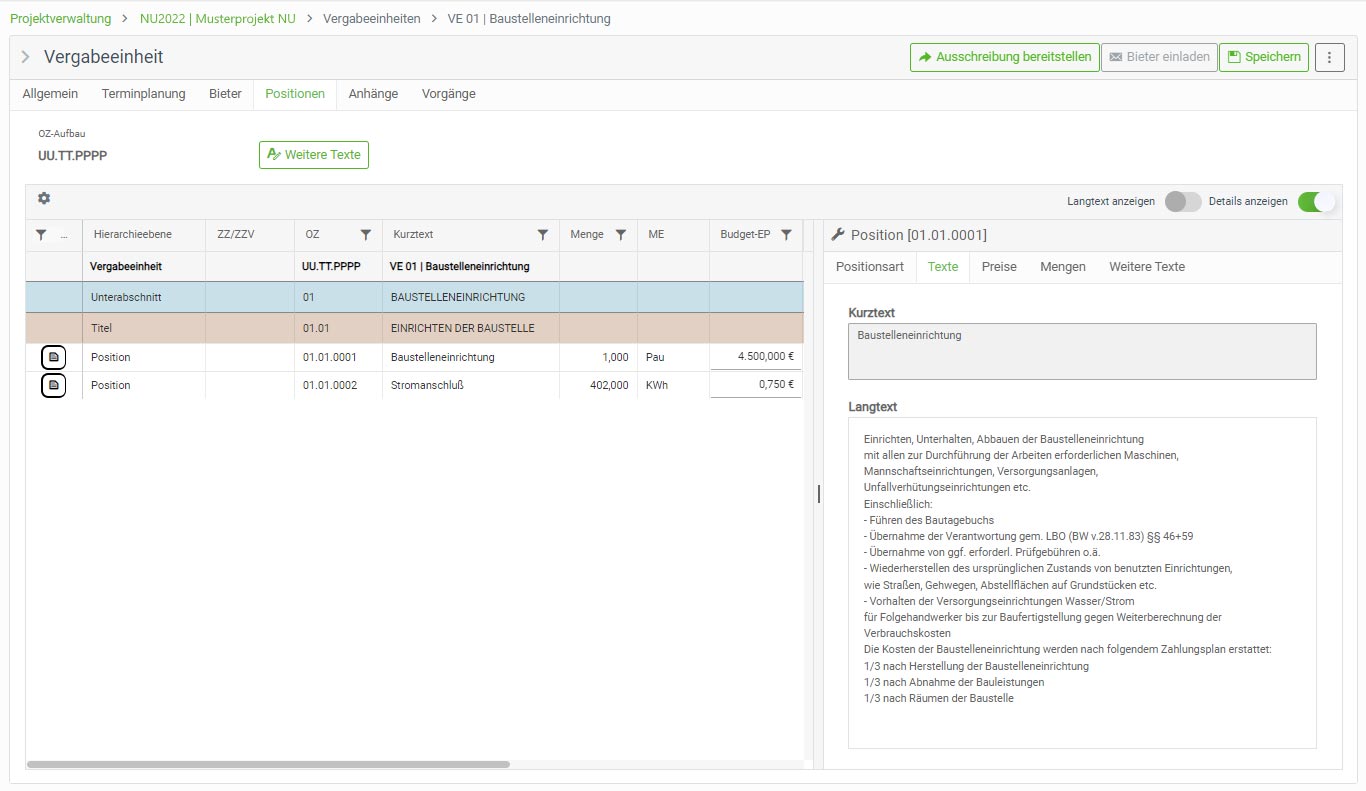Go to Projektverwaltung breadcrumb

pos(61,18)
